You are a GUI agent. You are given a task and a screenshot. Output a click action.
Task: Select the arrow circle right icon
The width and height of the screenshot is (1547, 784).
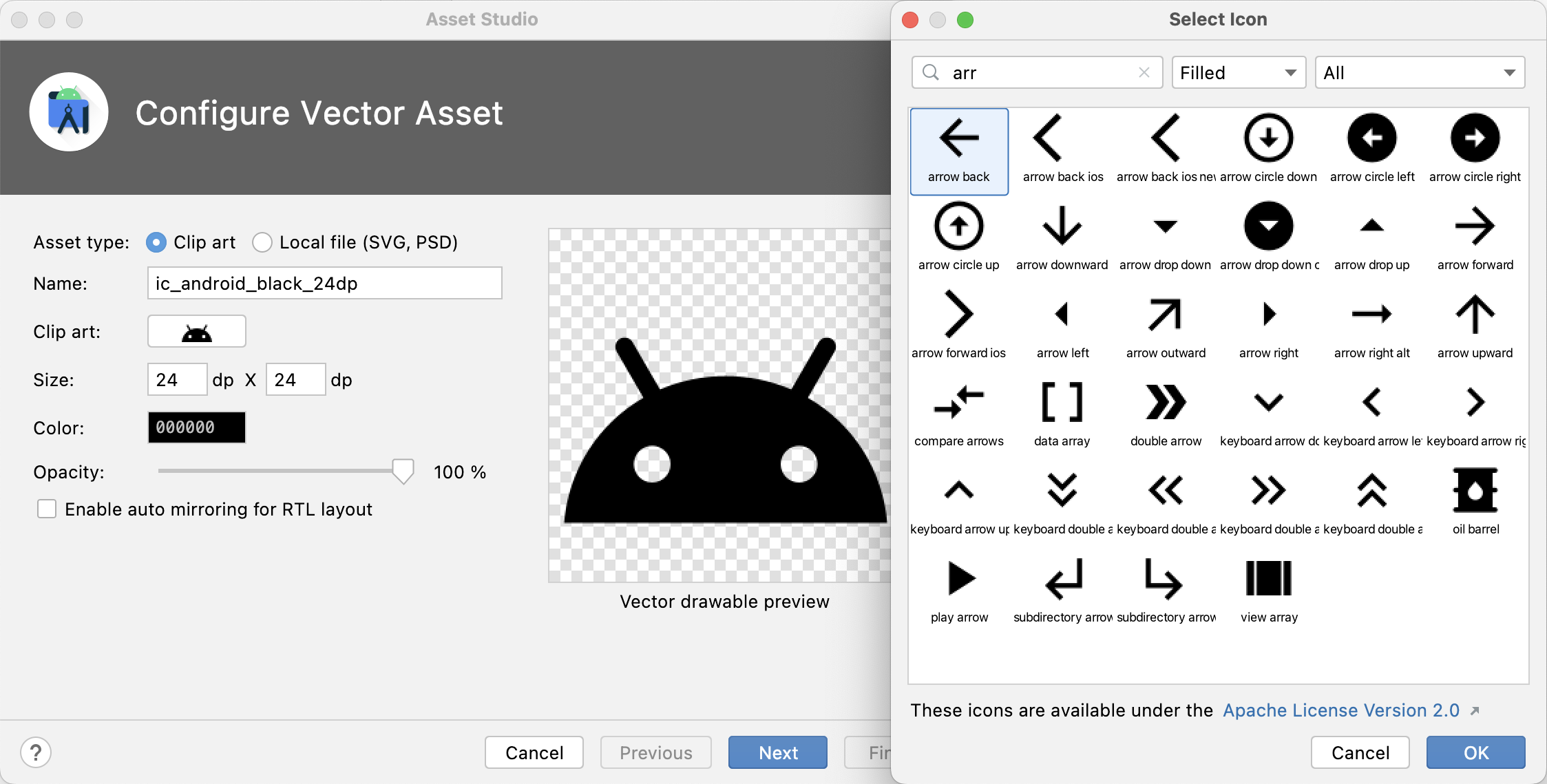point(1475,151)
